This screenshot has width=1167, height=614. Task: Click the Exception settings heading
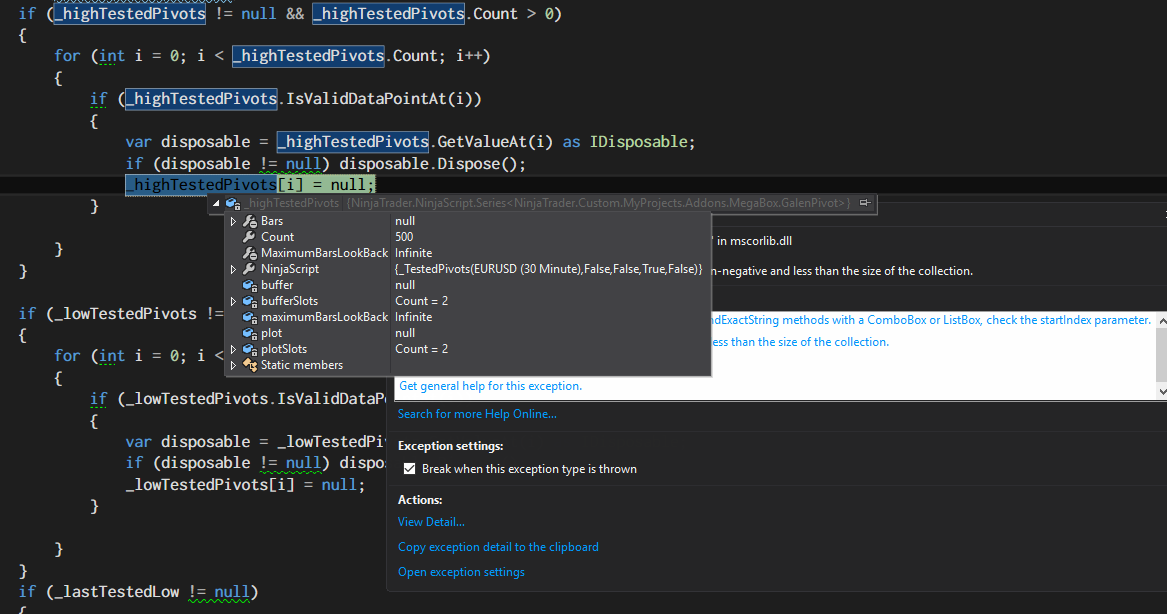click(450, 446)
